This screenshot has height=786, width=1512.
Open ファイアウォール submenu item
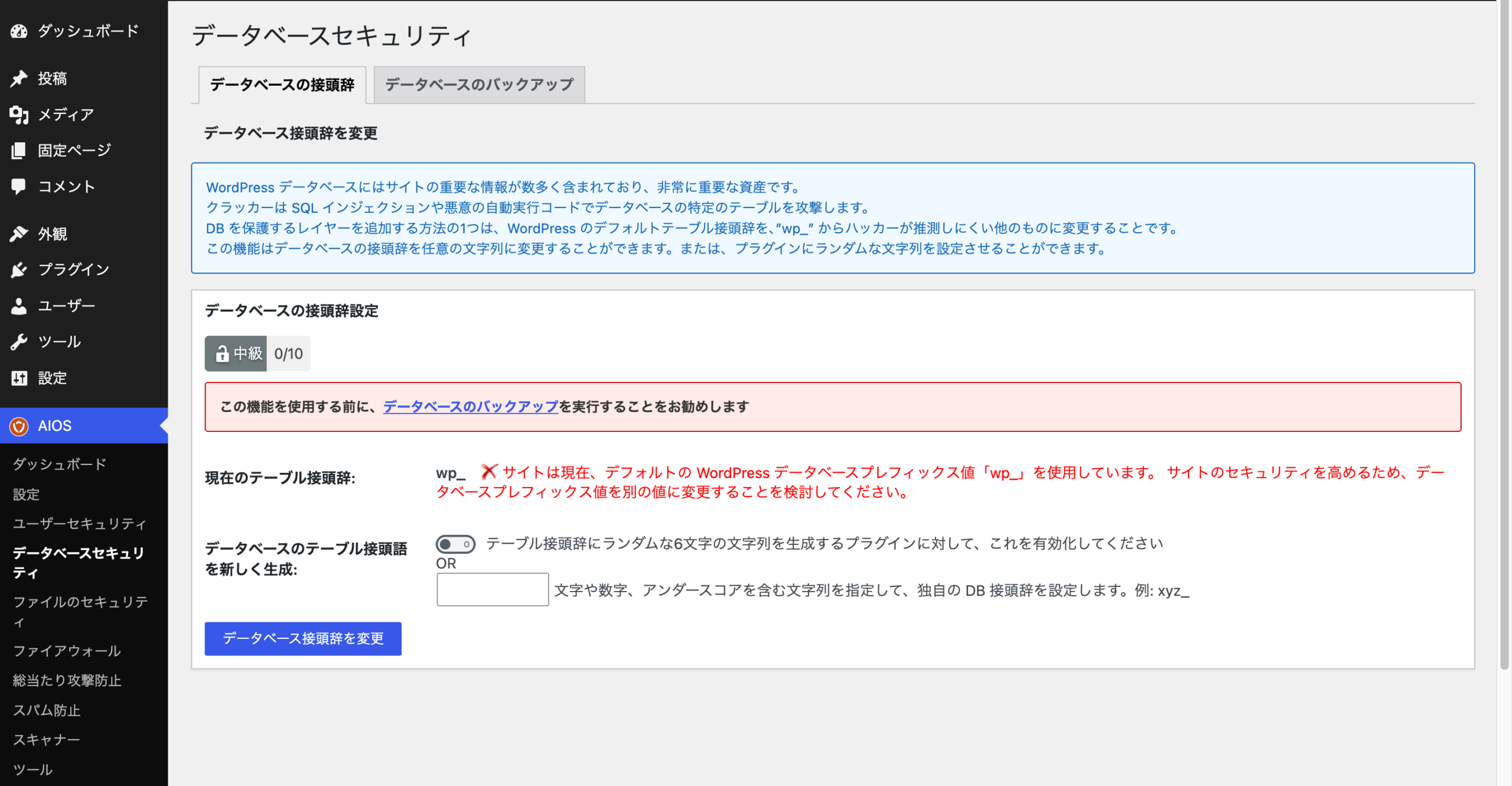[67, 651]
